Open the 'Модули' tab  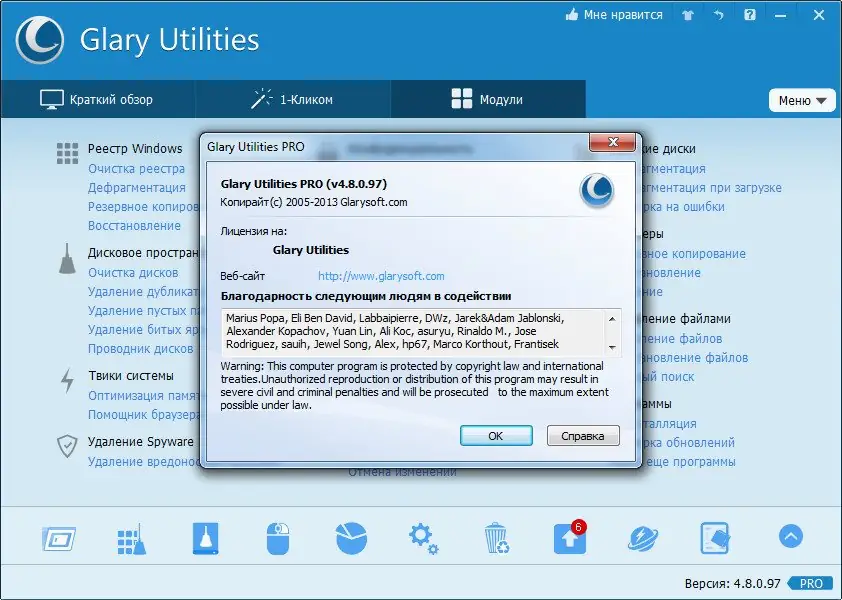pyautogui.click(x=488, y=99)
